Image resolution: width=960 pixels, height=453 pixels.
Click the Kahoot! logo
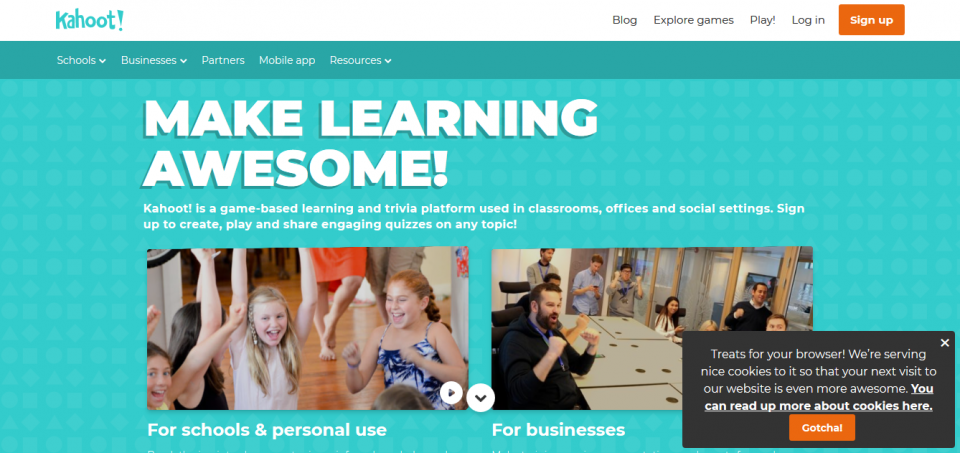tap(89, 20)
